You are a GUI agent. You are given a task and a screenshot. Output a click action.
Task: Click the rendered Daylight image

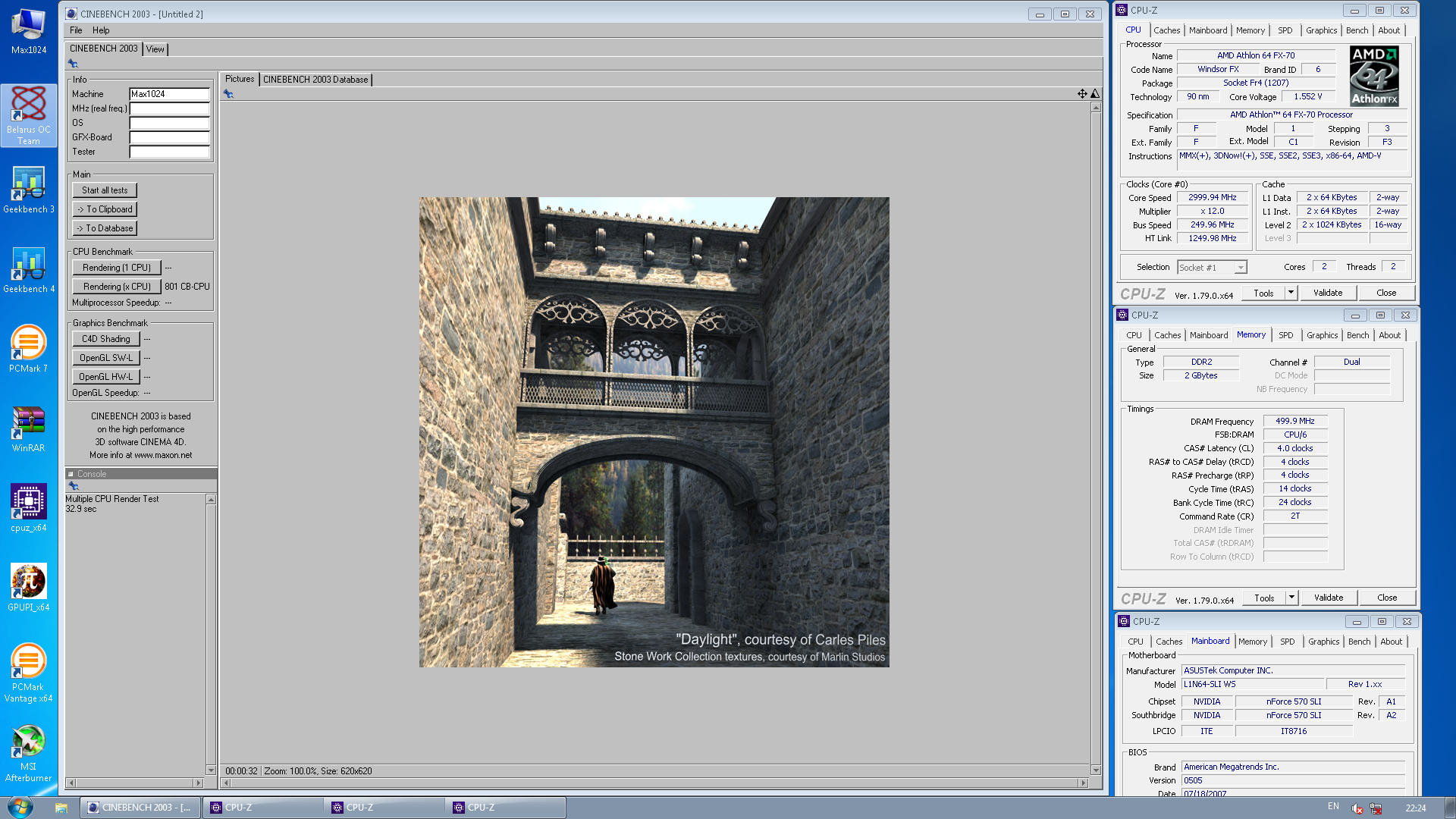click(x=654, y=432)
